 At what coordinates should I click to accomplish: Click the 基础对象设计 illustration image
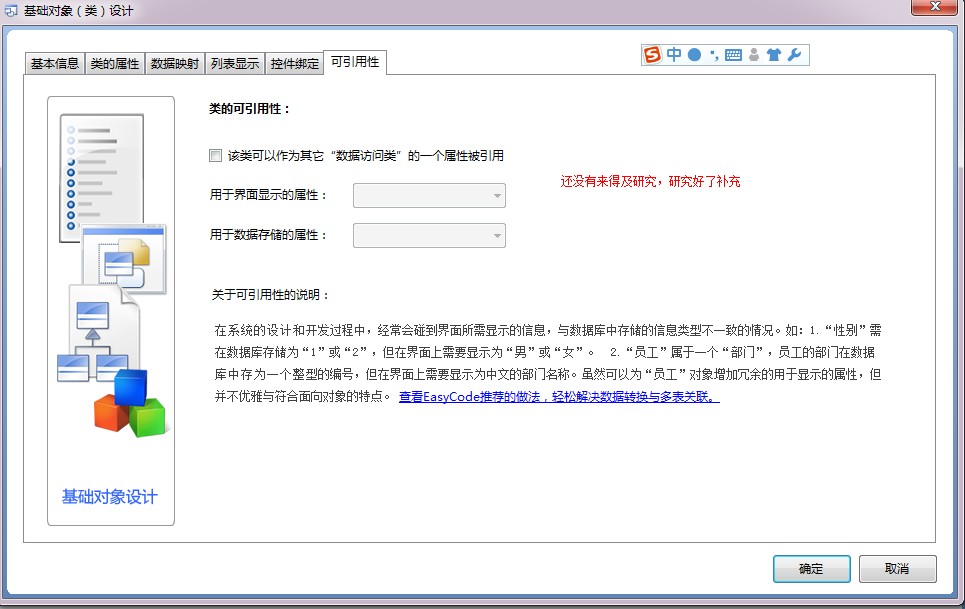pos(111,275)
